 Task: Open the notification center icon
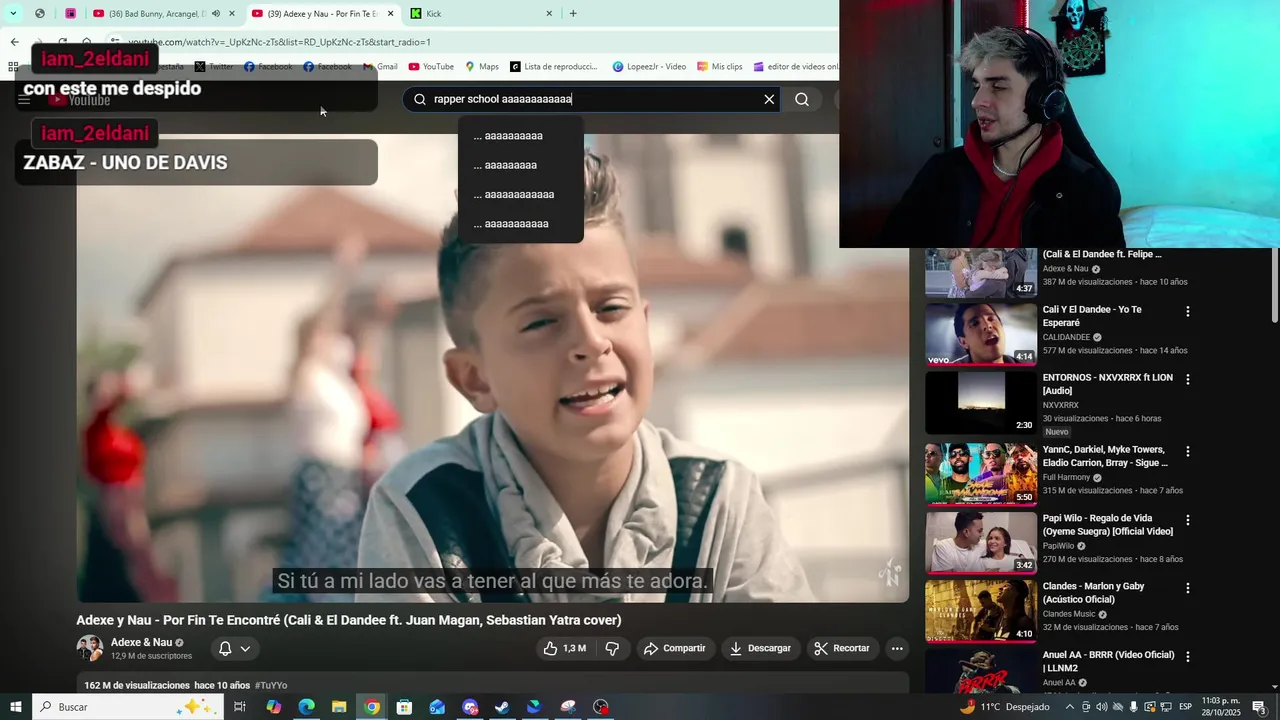click(1259, 707)
